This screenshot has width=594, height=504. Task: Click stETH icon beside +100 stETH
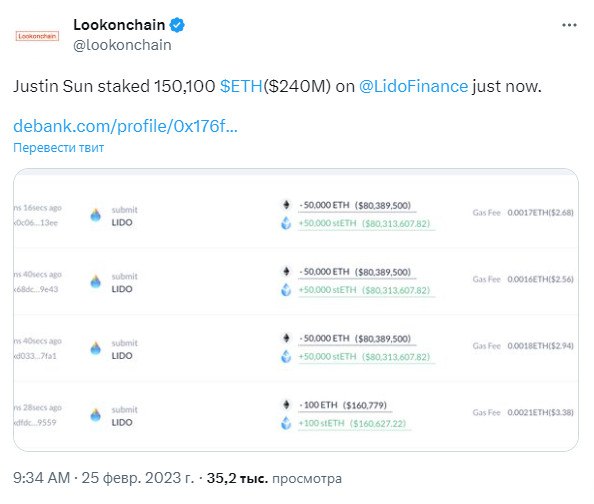point(286,423)
